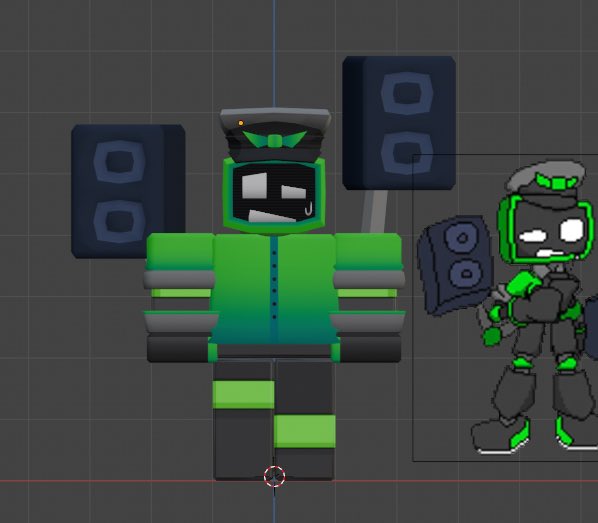Select the gray pole under the speaker
This screenshot has height=523, width=598.
[374, 211]
